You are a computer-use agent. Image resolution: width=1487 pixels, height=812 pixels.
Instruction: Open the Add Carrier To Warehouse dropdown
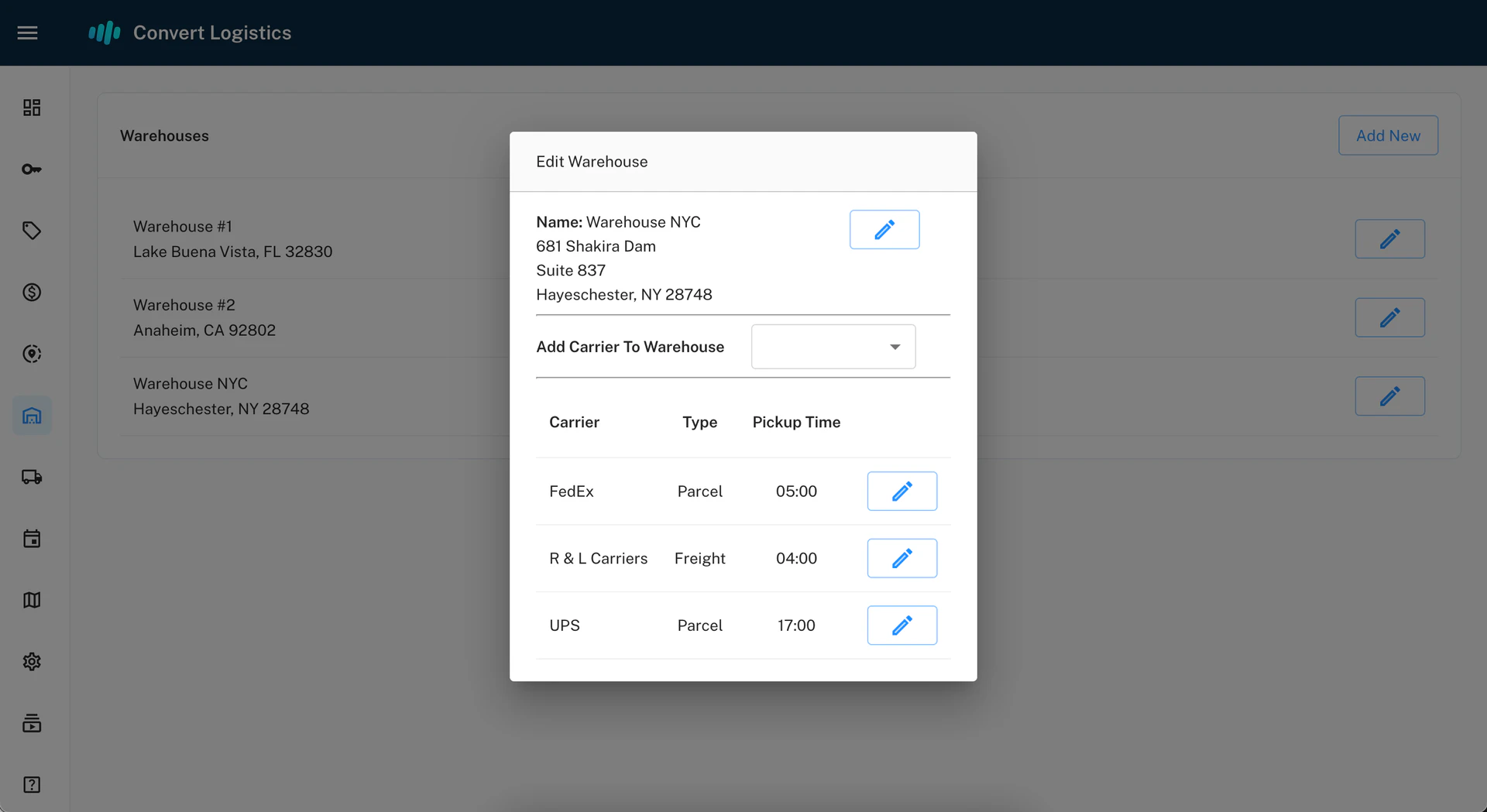point(833,347)
